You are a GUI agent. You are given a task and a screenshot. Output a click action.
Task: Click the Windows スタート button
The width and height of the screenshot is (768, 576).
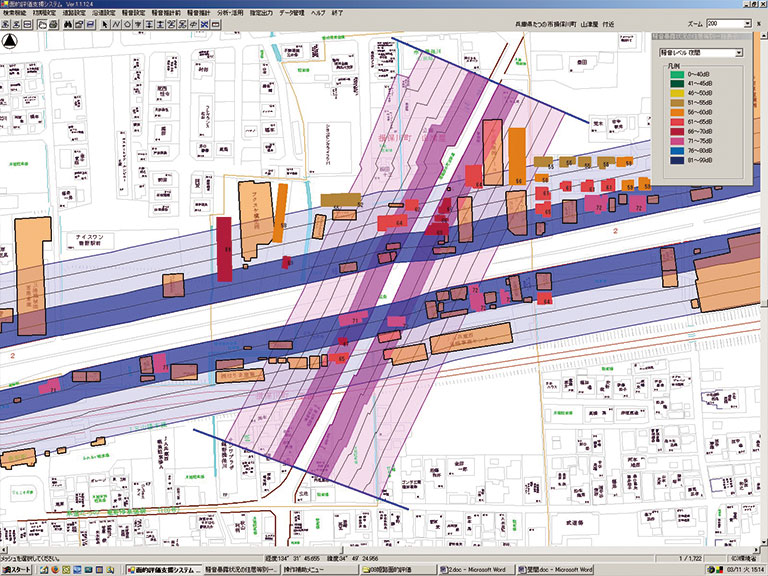18,568
